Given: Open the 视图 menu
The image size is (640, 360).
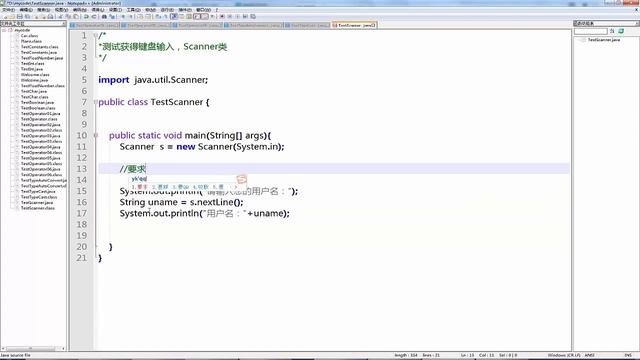Looking at the screenshot, I should tap(61, 10).
